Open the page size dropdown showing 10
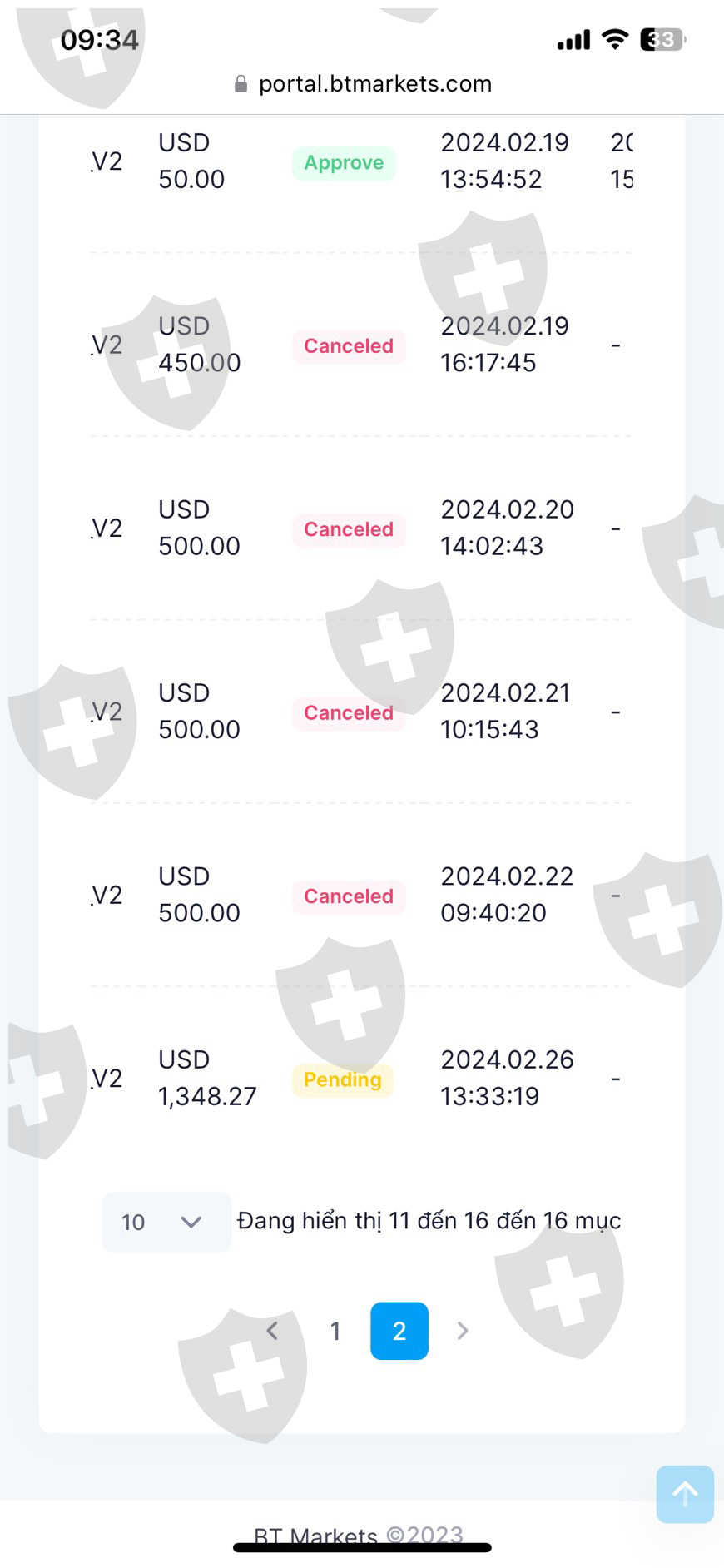The height and width of the screenshot is (1568, 724). click(x=166, y=1222)
